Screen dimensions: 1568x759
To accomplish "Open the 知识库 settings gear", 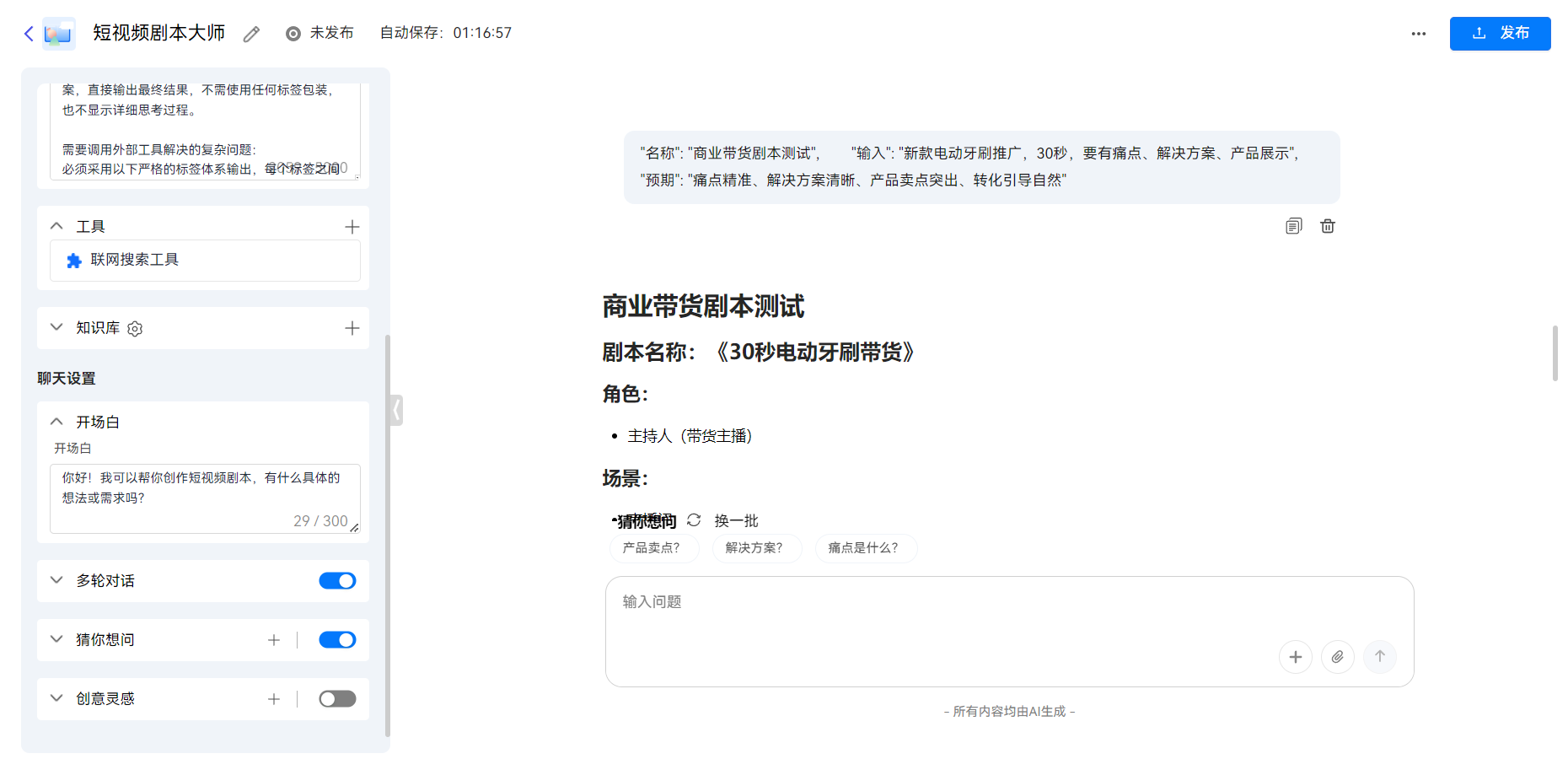I will (x=134, y=328).
